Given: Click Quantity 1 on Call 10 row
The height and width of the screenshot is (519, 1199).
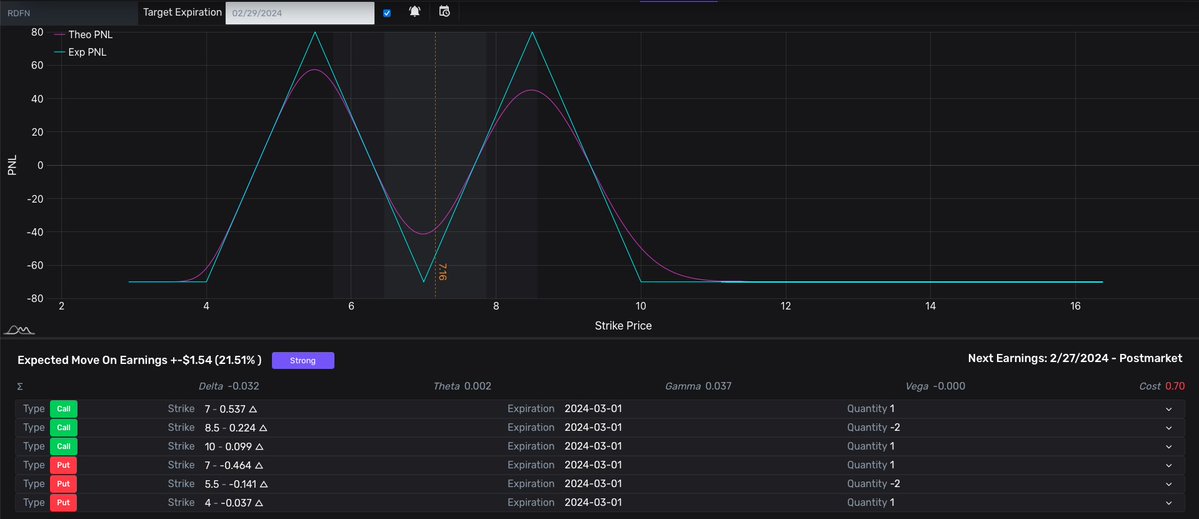Looking at the screenshot, I should [871, 446].
